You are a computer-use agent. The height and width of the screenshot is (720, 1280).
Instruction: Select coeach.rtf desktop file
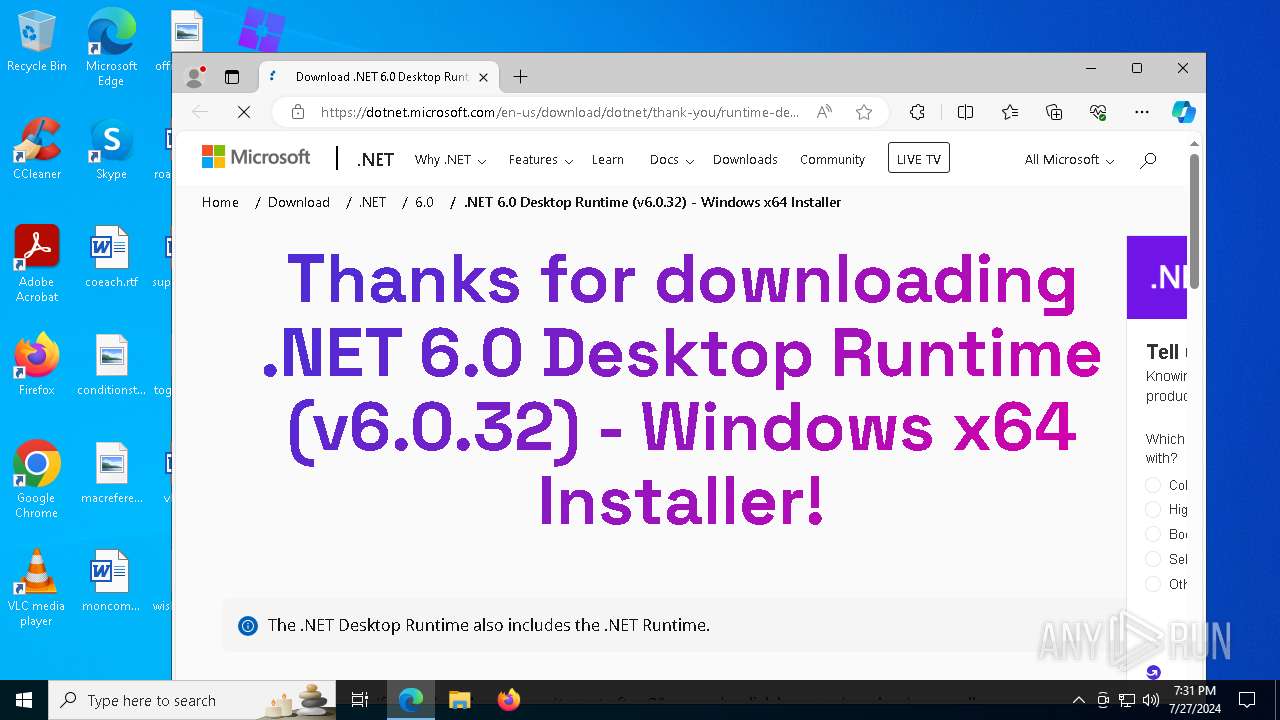pos(111,256)
